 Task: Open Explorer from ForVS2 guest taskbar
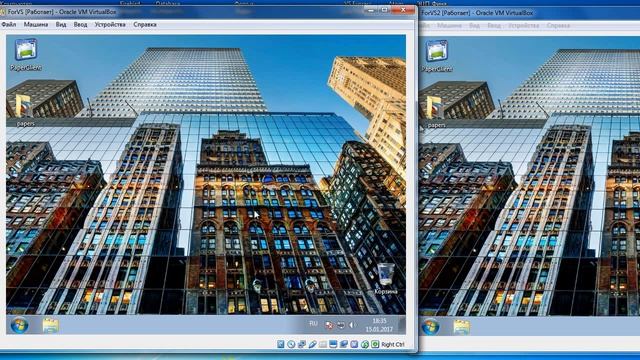click(462, 327)
